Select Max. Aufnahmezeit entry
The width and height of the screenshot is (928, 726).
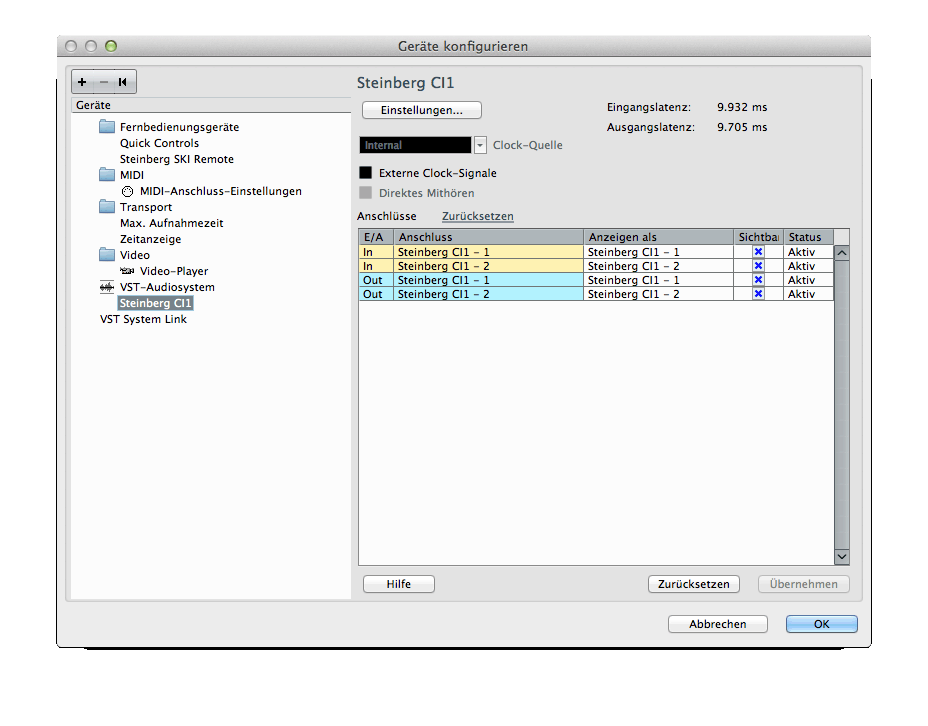click(172, 223)
